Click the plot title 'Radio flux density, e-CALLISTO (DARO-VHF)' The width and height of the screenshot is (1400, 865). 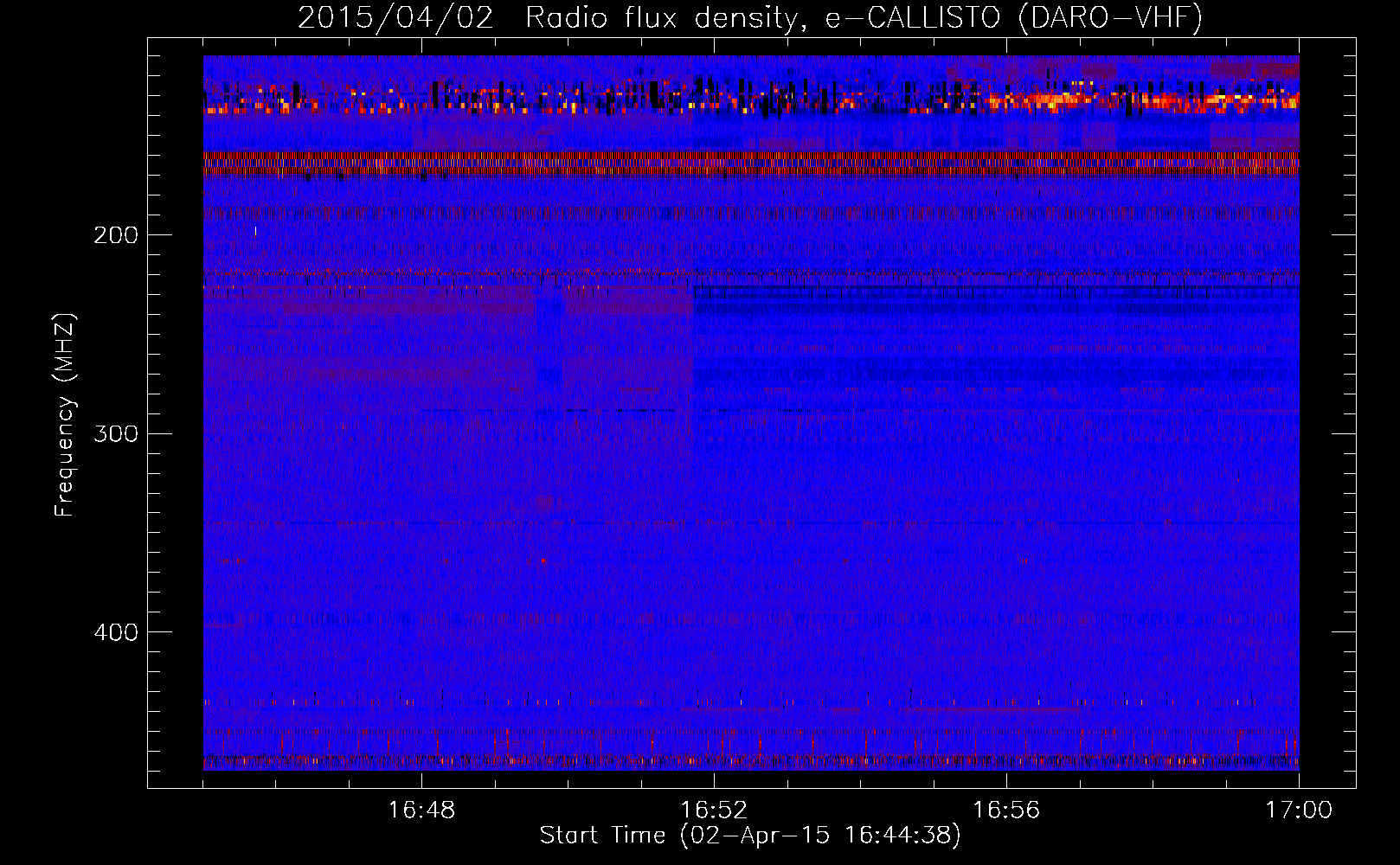point(864,17)
